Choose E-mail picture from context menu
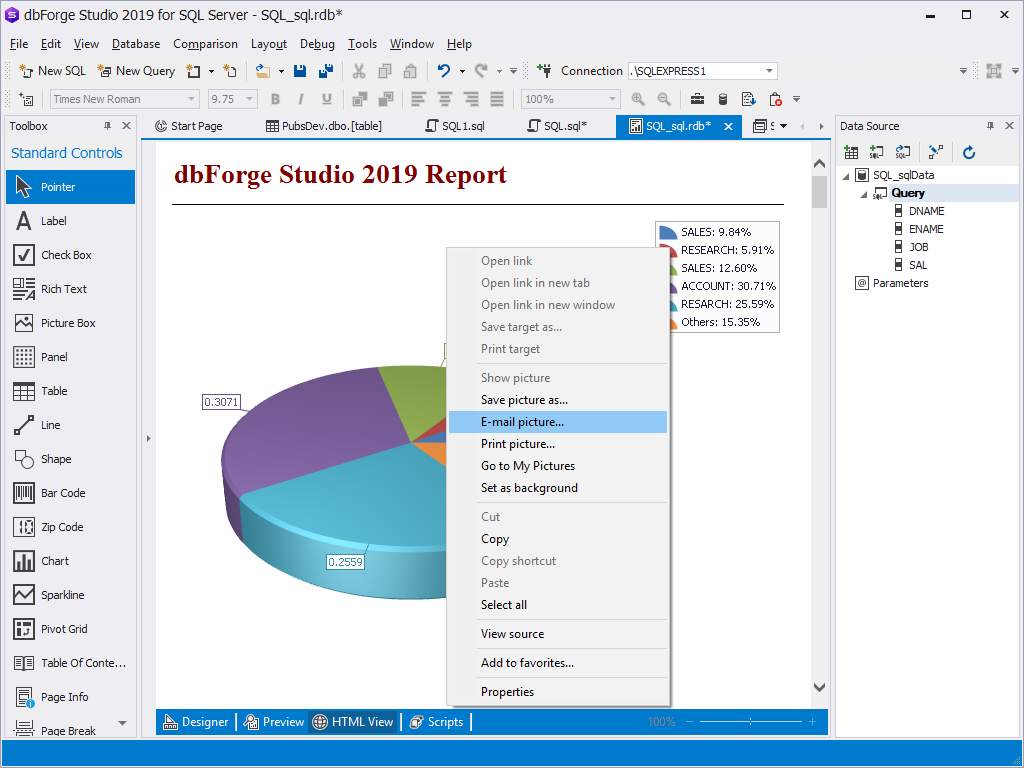Image resolution: width=1024 pixels, height=768 pixels. 522,422
